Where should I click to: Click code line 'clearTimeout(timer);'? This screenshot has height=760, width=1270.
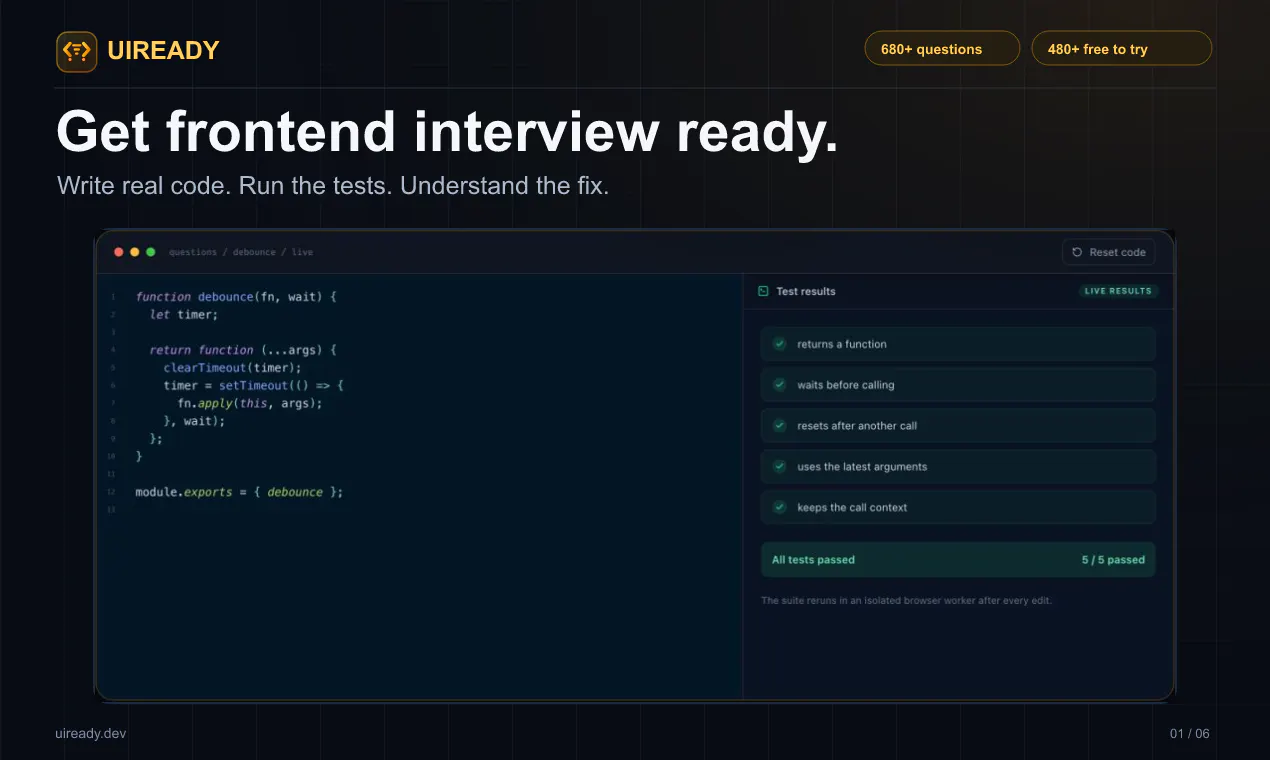click(232, 367)
